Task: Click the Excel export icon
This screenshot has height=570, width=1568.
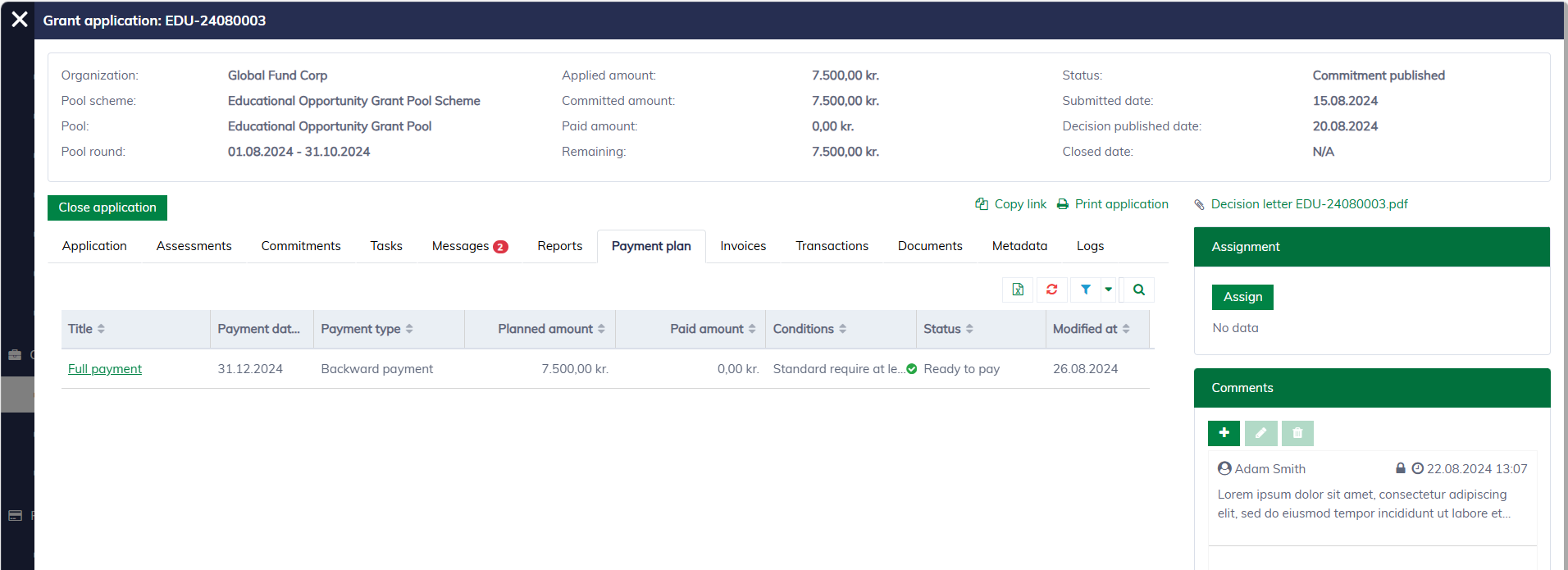Action: [x=1018, y=290]
